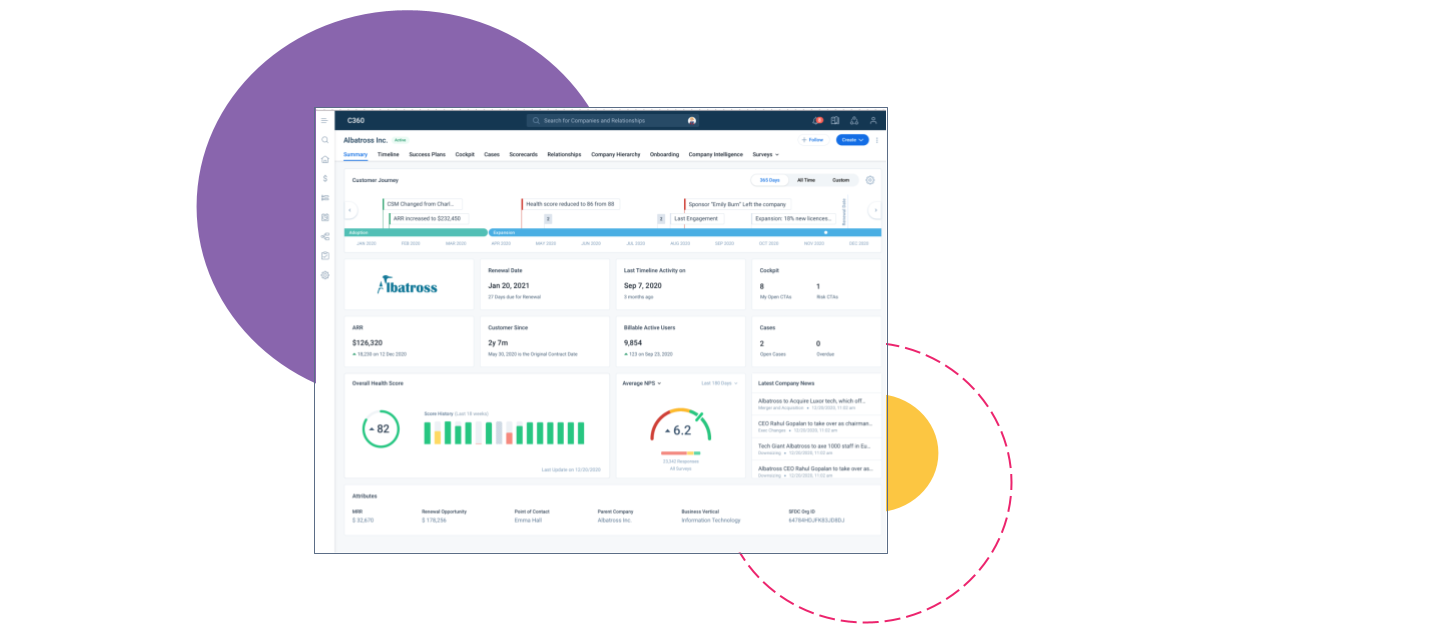Switch to the Scorecards tab
Image resolution: width=1440 pixels, height=640 pixels.
(x=523, y=154)
